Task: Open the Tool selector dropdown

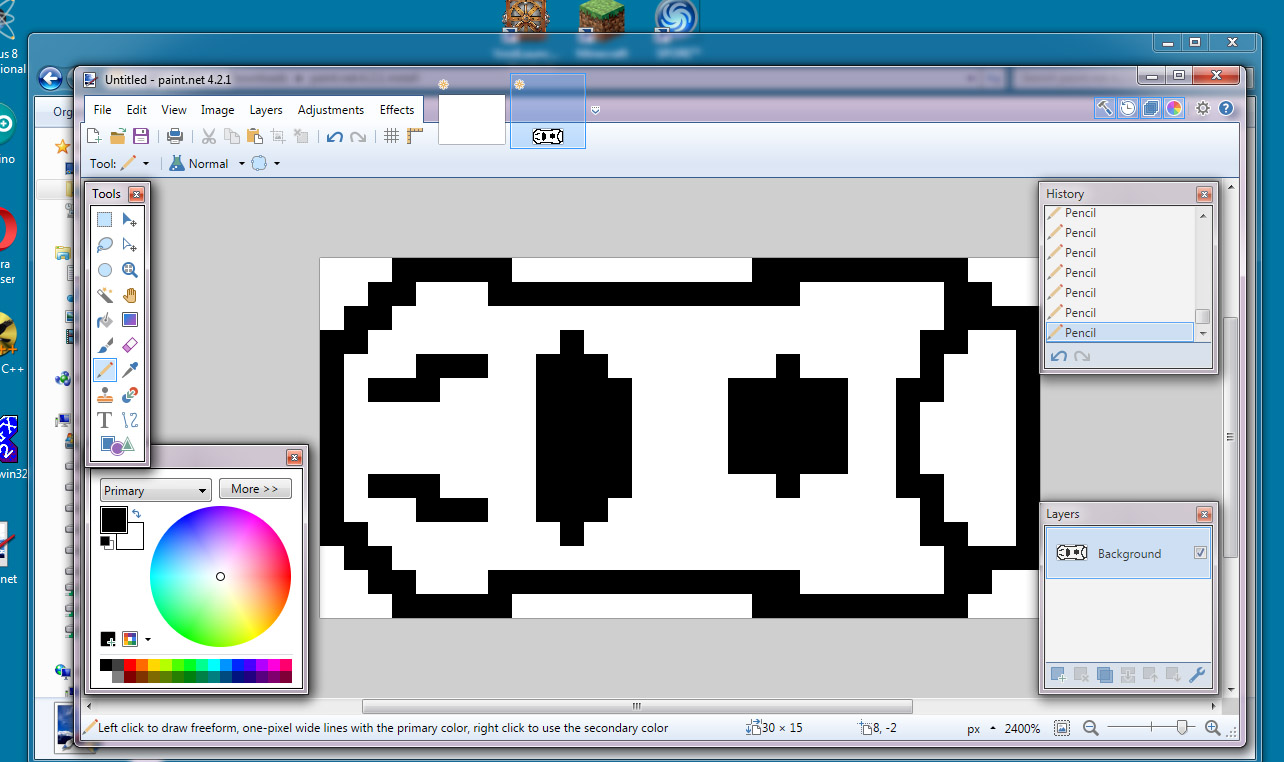Action: pyautogui.click(x=145, y=163)
